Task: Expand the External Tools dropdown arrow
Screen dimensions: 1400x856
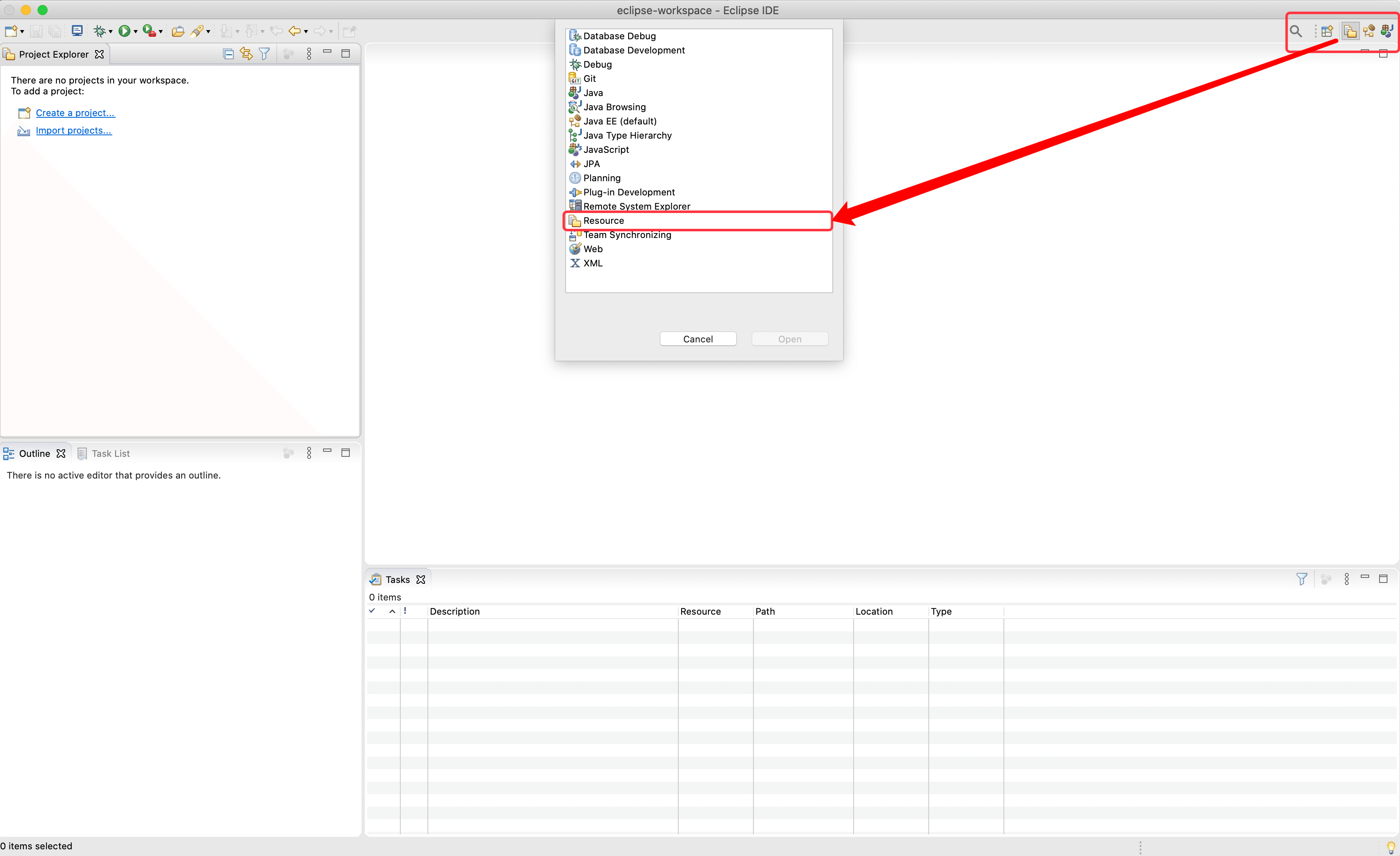Action: 161,32
